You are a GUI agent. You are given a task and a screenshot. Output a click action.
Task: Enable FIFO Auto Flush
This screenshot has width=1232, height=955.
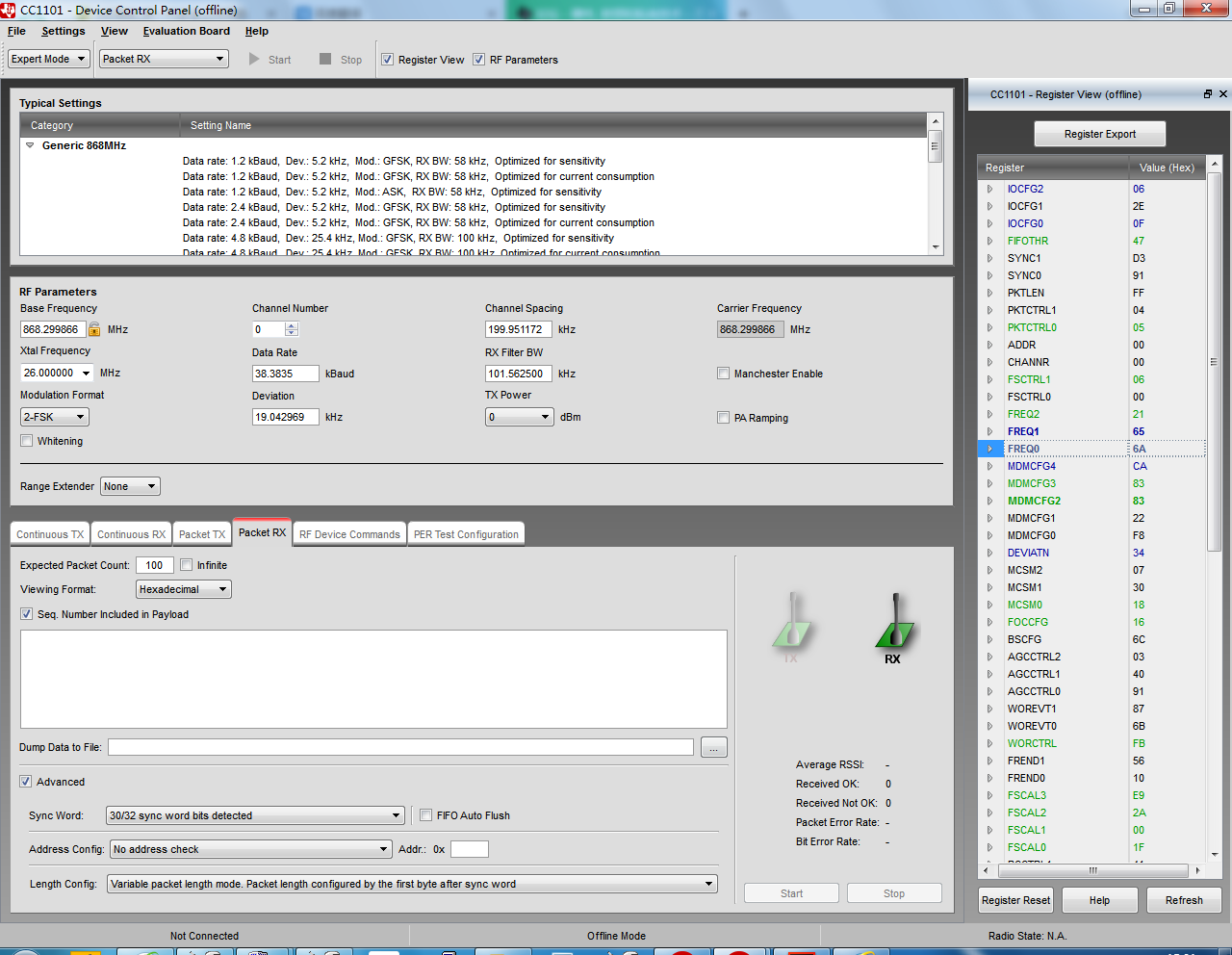click(425, 815)
